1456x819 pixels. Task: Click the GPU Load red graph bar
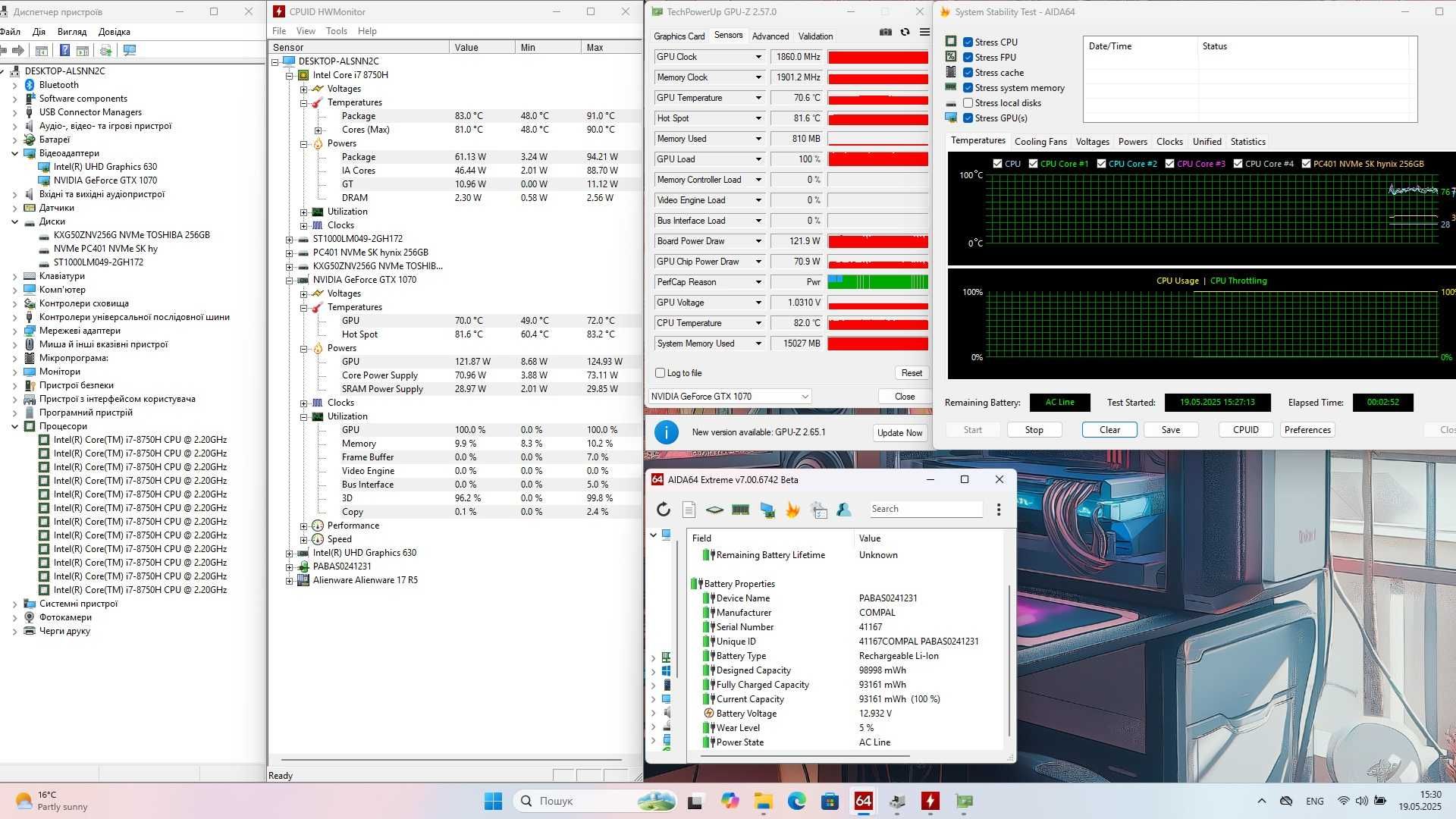click(x=877, y=159)
